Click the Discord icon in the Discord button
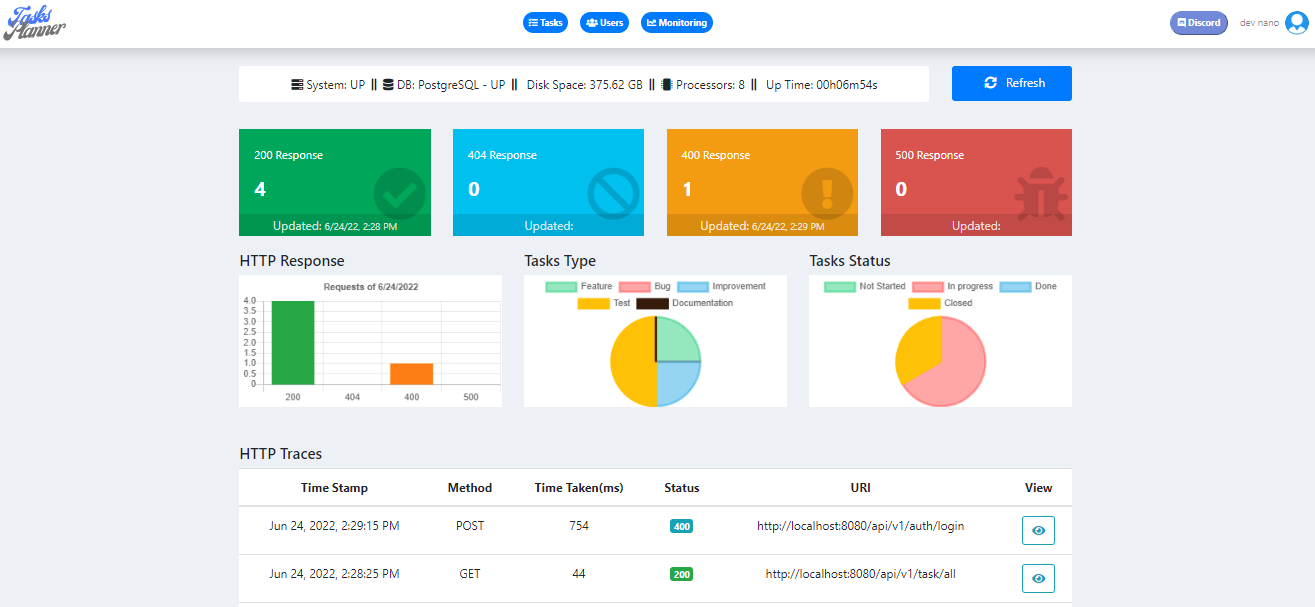The image size is (1315, 607). click(1183, 22)
